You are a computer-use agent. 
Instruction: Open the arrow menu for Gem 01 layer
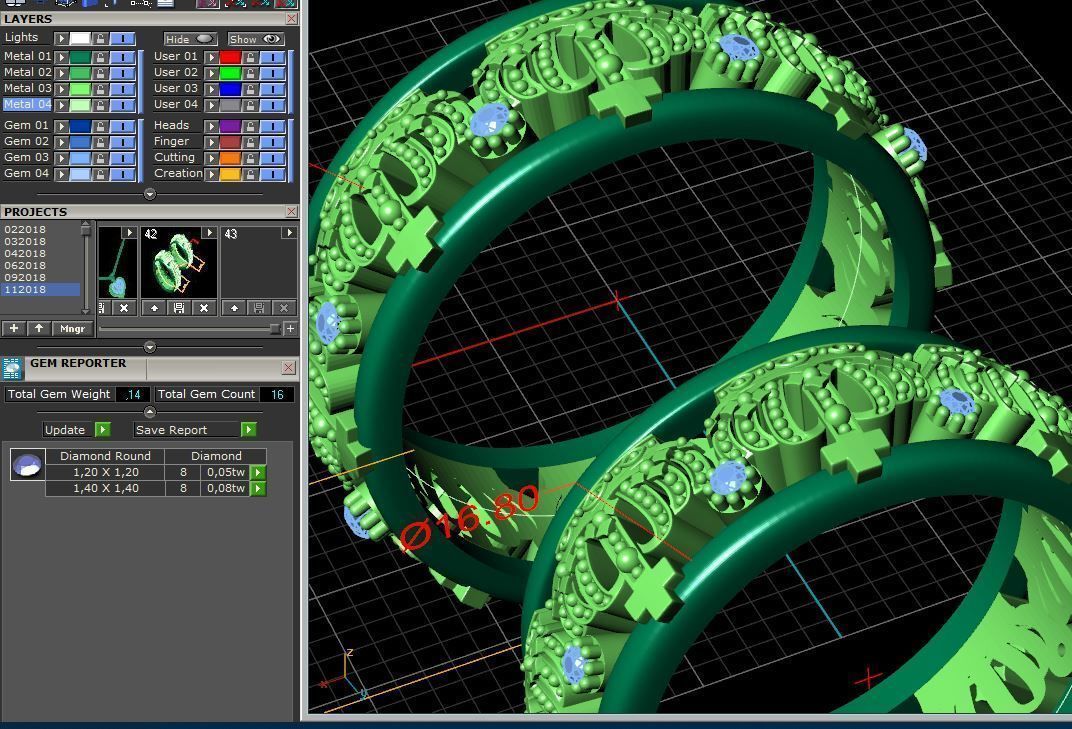coord(62,126)
